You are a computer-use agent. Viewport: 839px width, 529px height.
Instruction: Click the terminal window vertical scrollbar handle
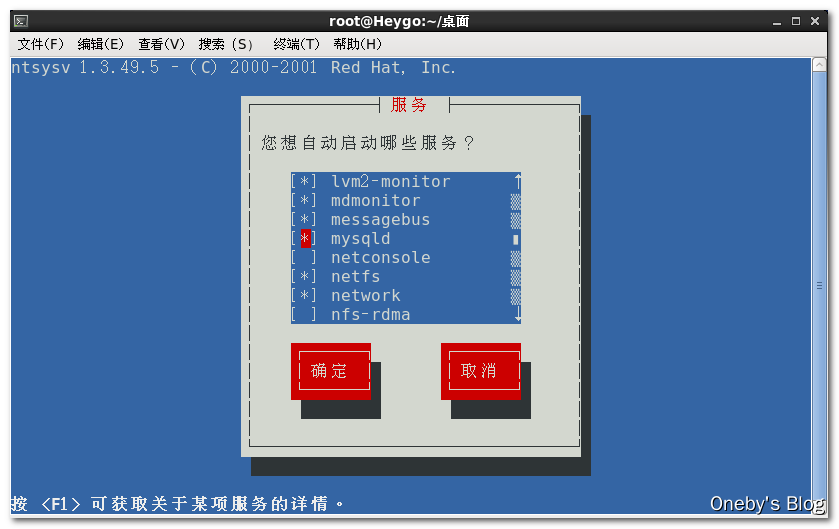click(x=819, y=286)
